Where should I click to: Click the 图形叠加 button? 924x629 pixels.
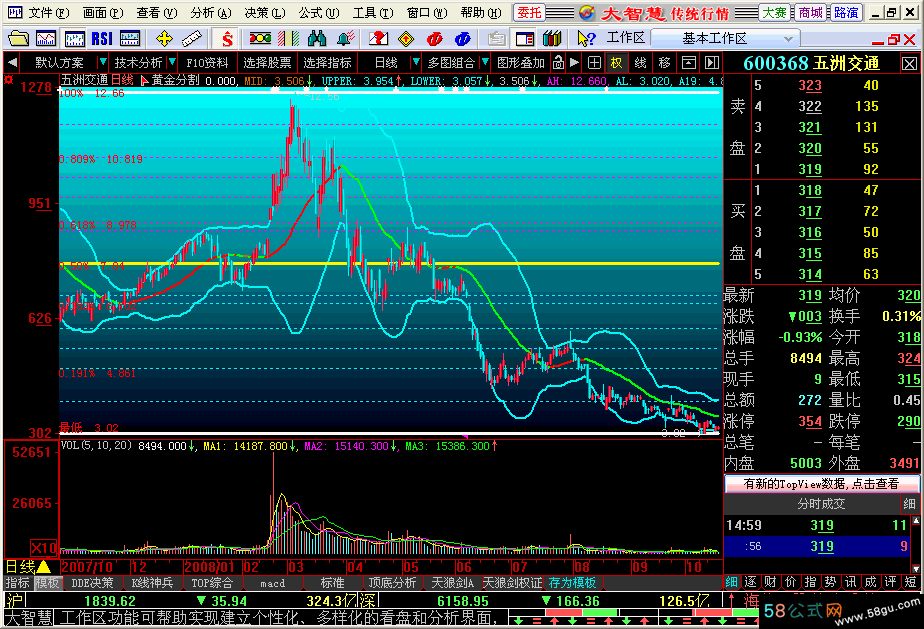point(521,62)
